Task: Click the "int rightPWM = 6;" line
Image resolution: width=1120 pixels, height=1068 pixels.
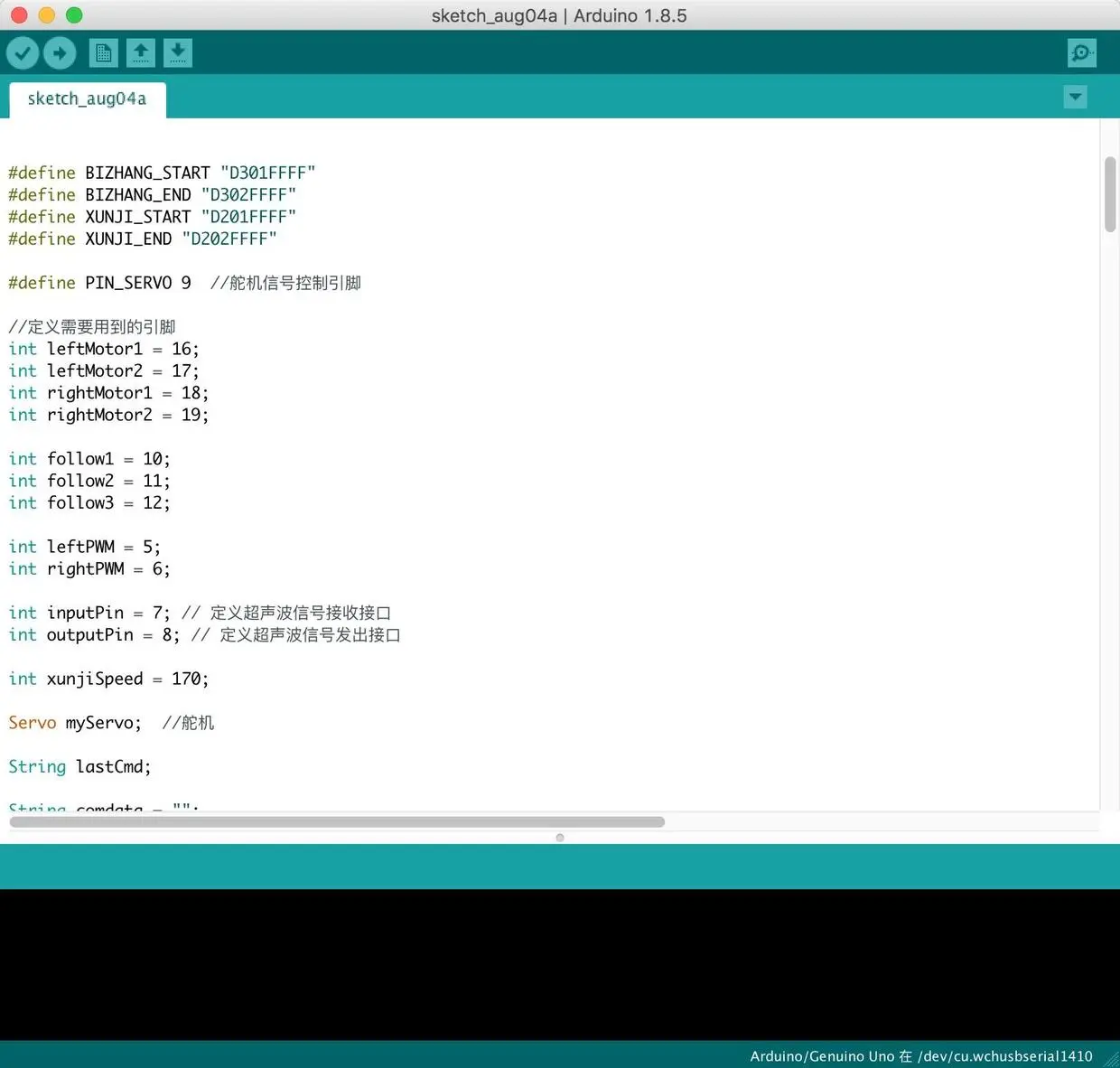Action: pyautogui.click(x=89, y=568)
